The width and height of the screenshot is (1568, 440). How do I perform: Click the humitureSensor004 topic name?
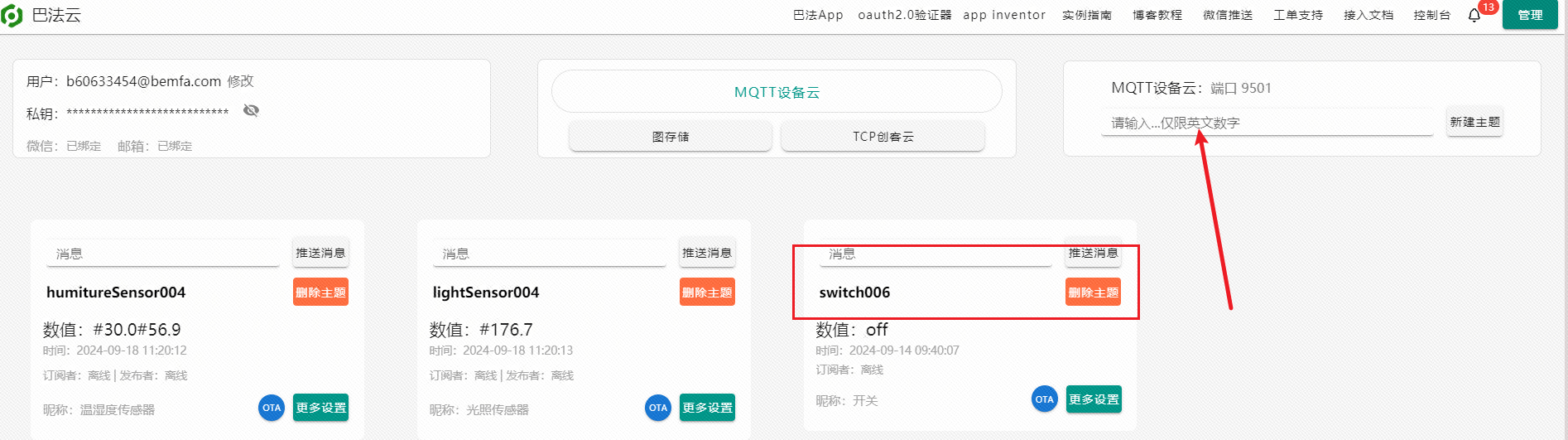pyautogui.click(x=116, y=292)
